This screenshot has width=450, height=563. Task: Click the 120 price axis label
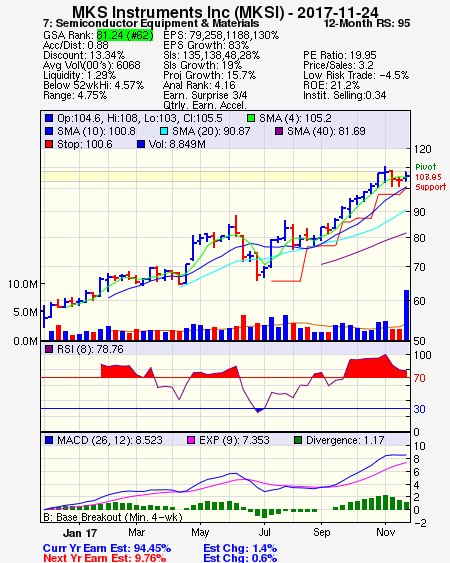[x=422, y=149]
